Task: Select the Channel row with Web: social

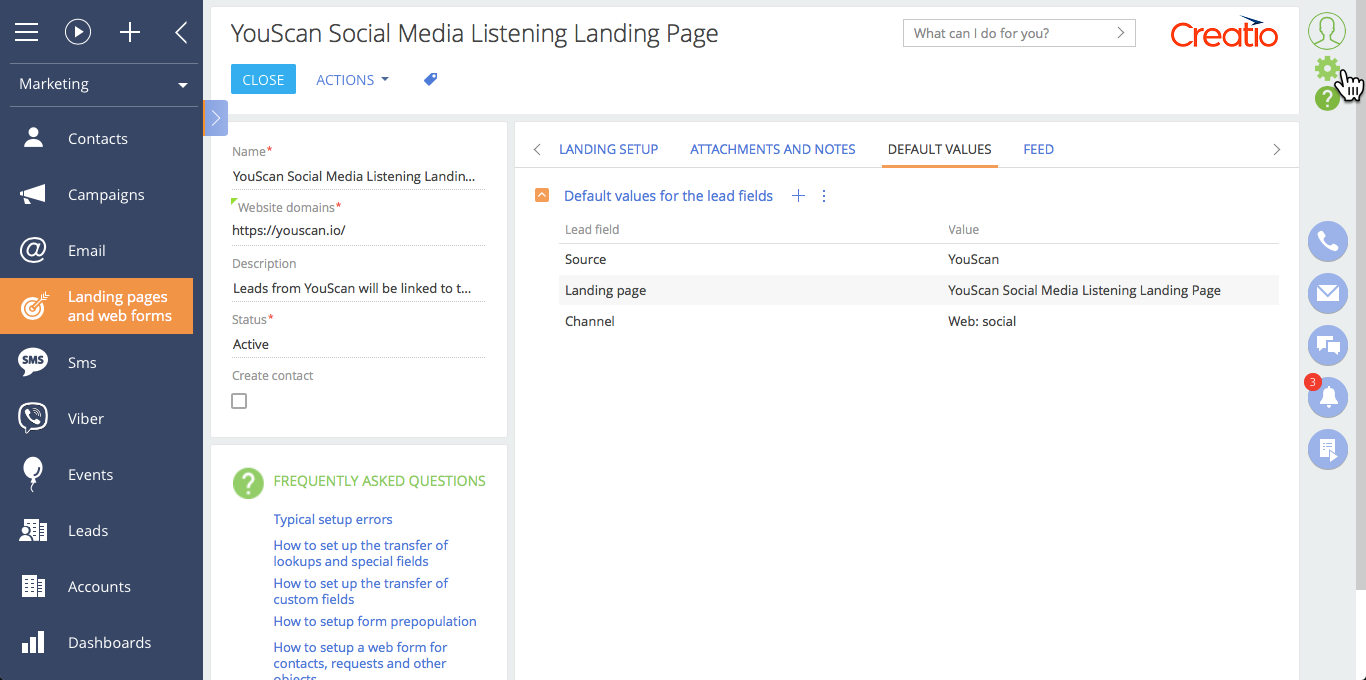Action: tap(919, 321)
